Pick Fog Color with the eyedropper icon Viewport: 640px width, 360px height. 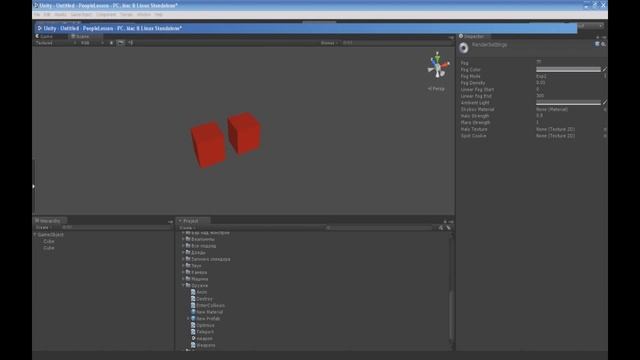click(x=604, y=69)
